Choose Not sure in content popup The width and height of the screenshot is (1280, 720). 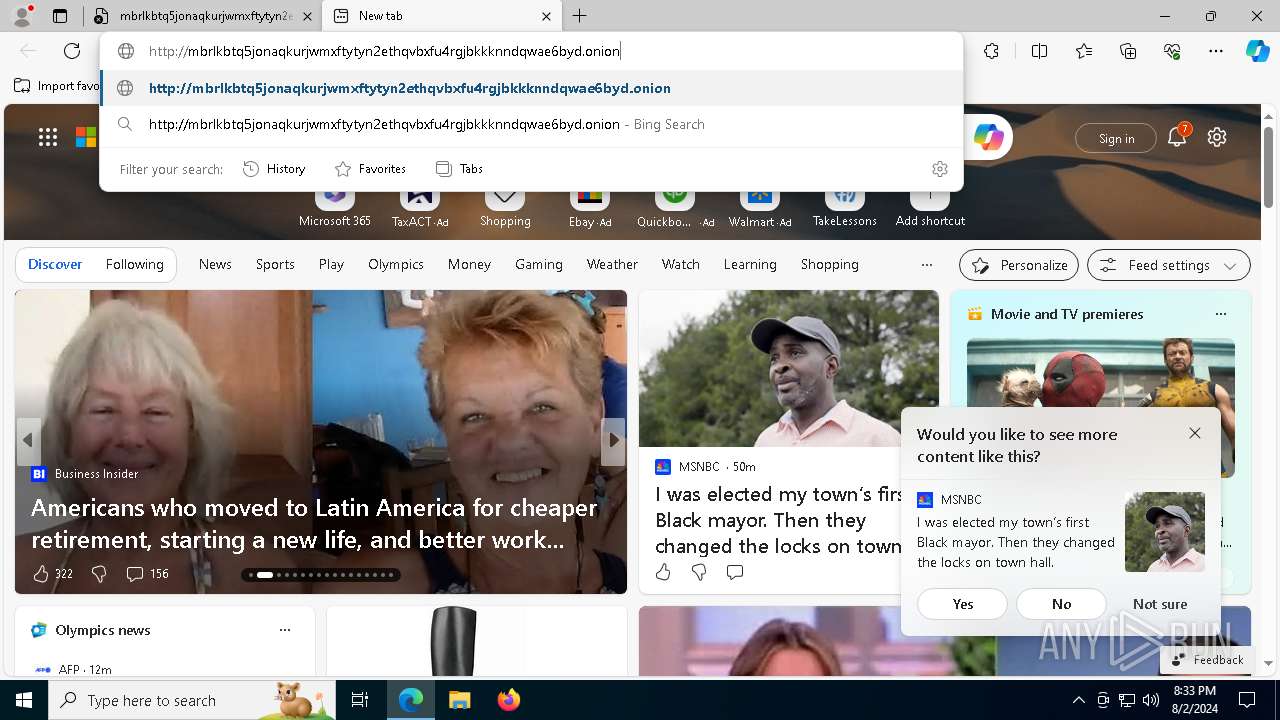pyautogui.click(x=1160, y=604)
